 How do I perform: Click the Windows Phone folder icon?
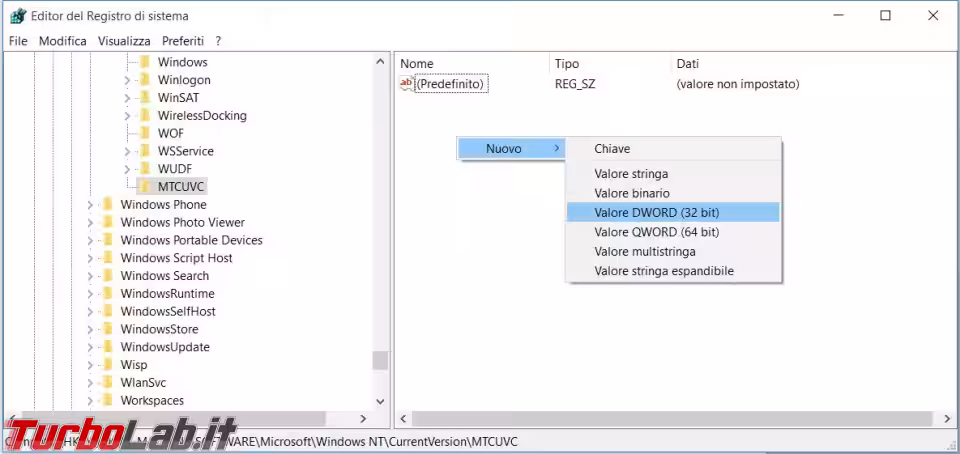[108, 204]
